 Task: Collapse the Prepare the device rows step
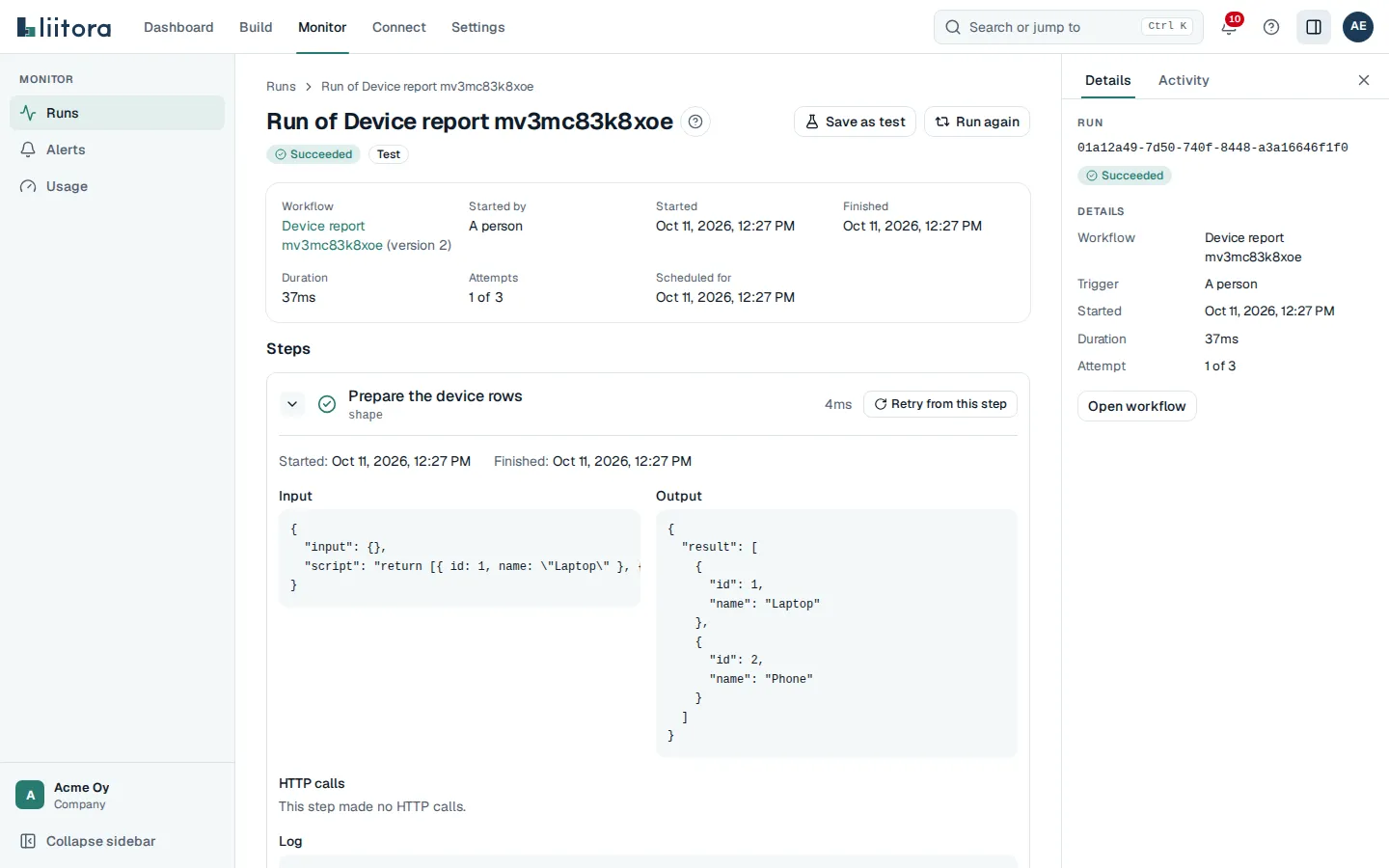(x=292, y=404)
